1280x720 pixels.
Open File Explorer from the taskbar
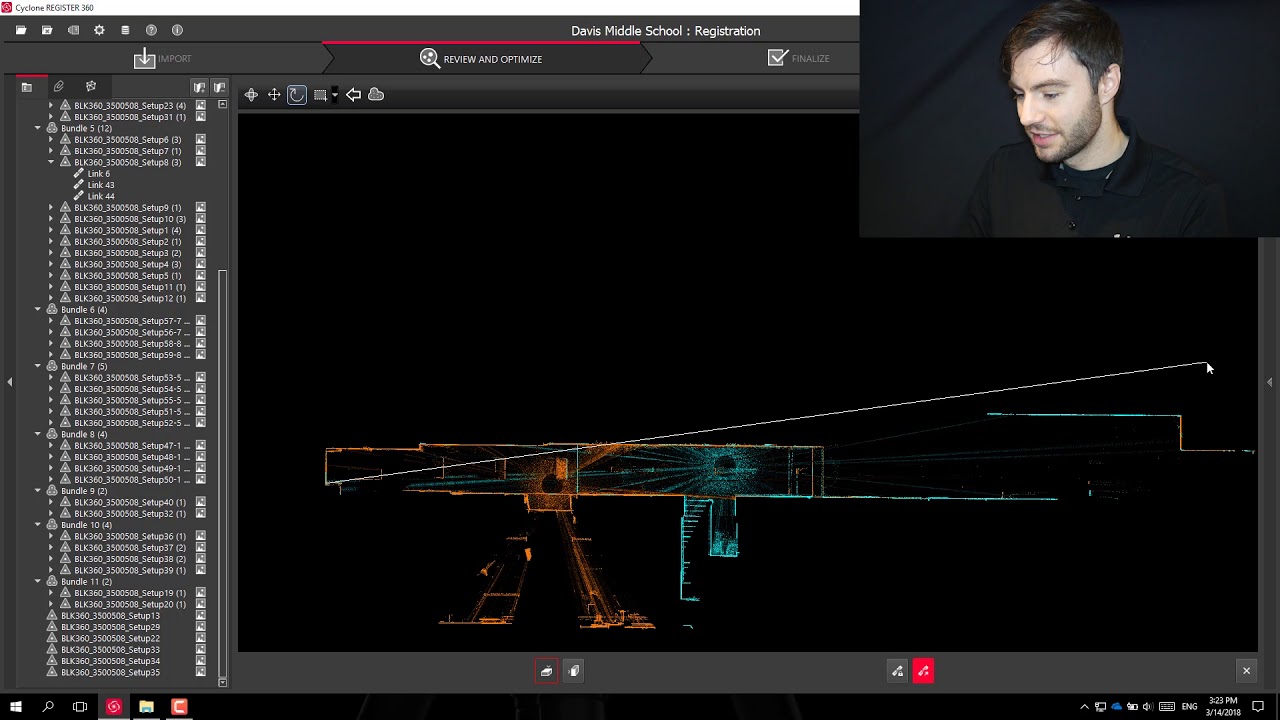(146, 707)
